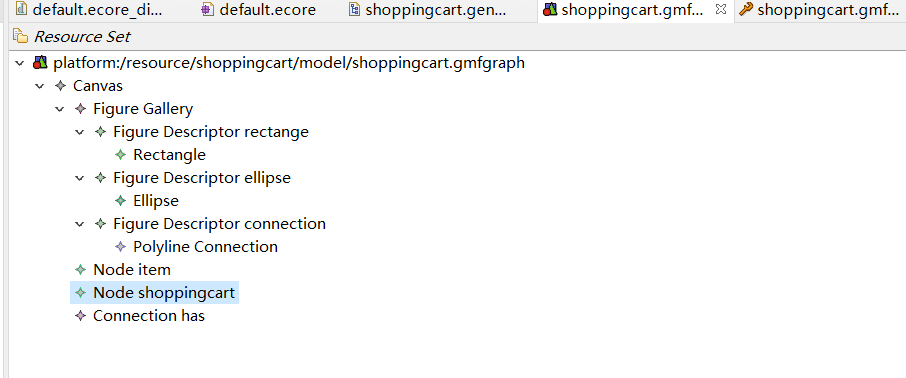
Task: Collapse the Figure Gallery node
Action: click(60, 109)
